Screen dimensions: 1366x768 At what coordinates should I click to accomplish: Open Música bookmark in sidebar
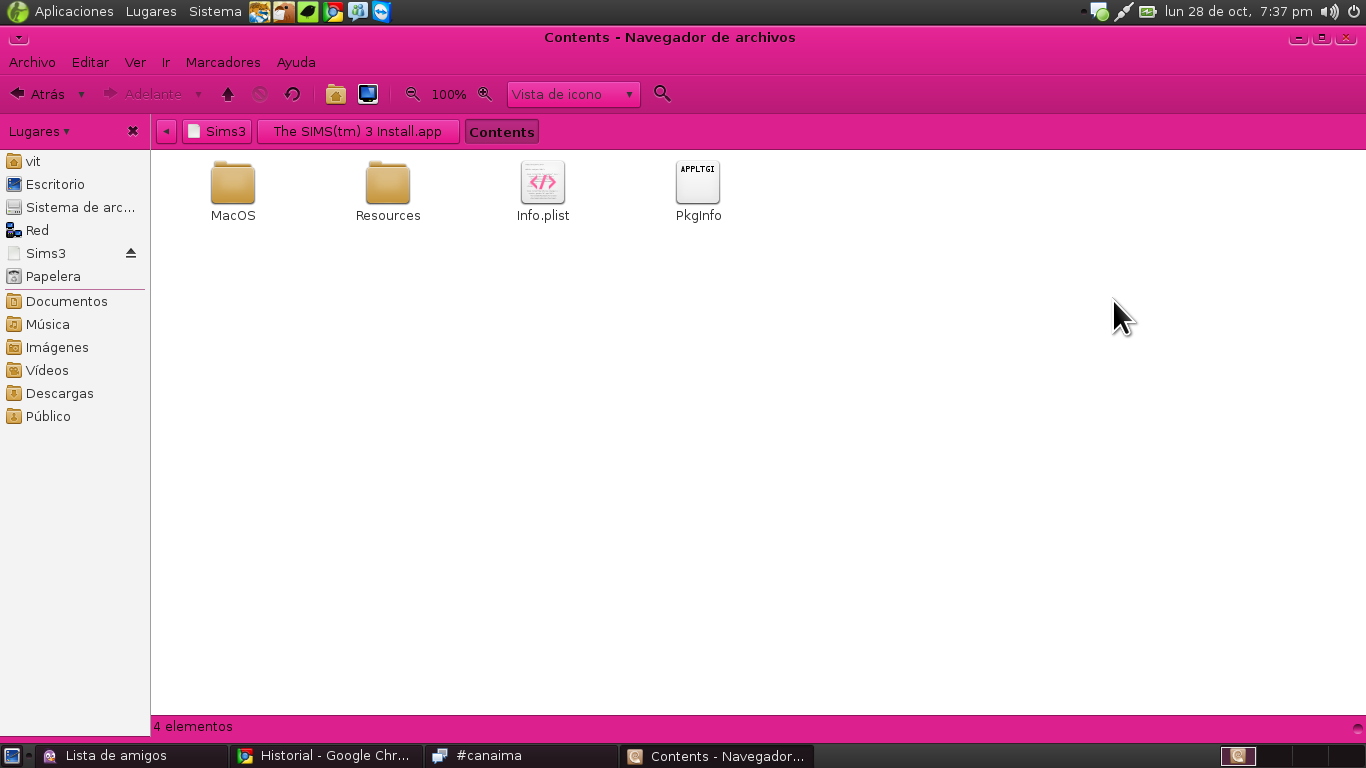click(75, 324)
